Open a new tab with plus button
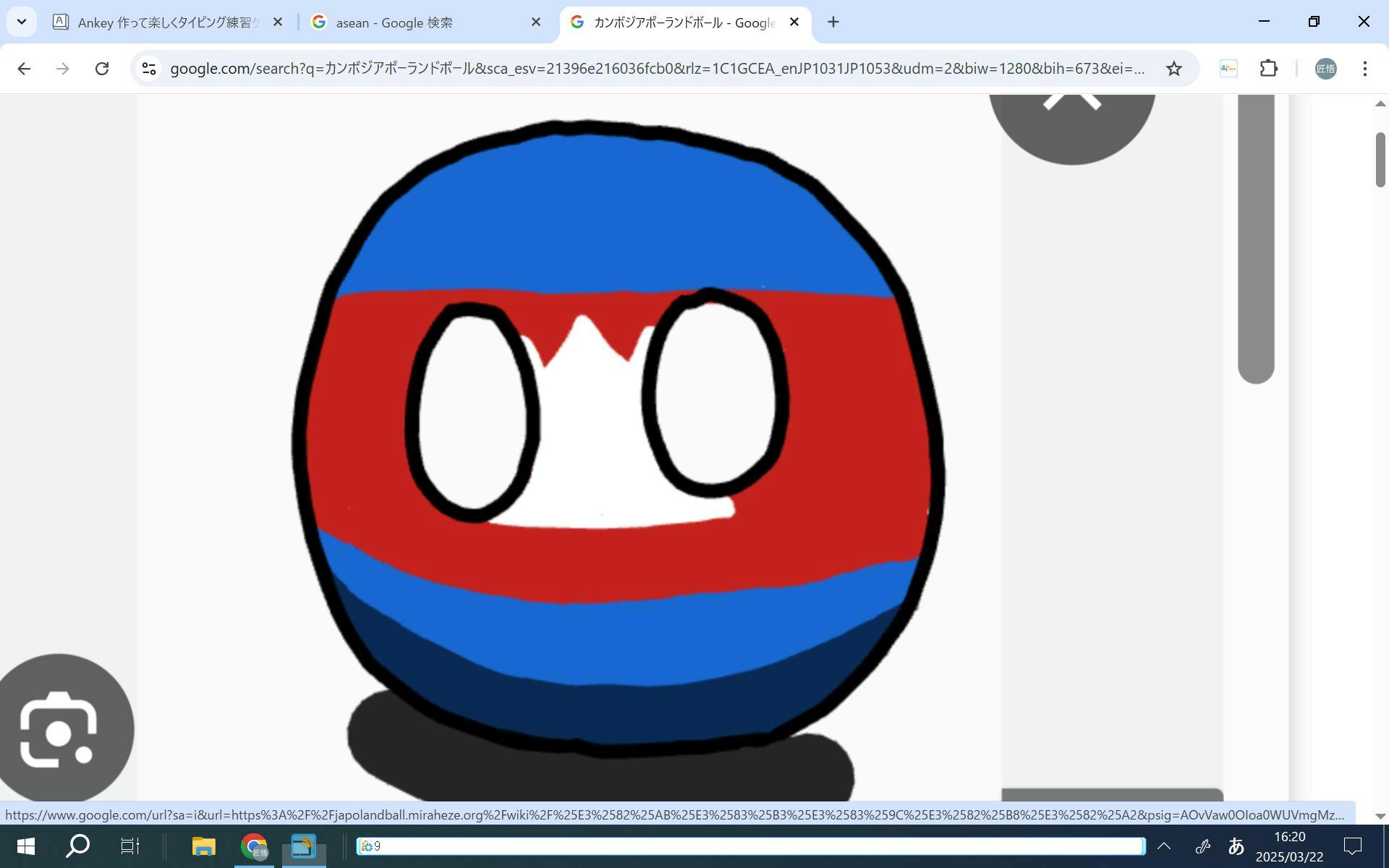This screenshot has height=868, width=1389. coord(833,22)
